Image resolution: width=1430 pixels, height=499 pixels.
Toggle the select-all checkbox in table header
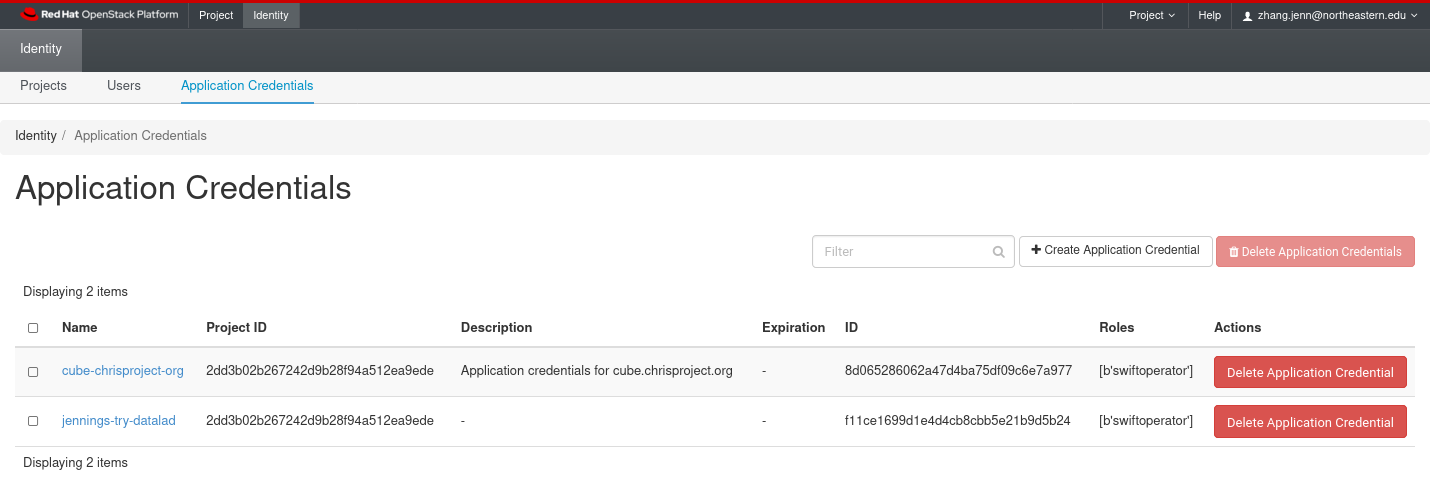click(x=33, y=328)
